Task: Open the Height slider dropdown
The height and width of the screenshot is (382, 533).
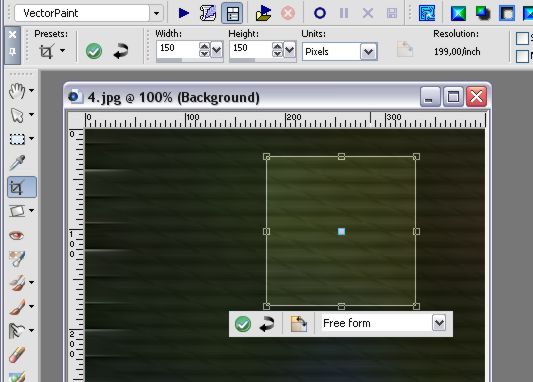Action: click(290, 50)
